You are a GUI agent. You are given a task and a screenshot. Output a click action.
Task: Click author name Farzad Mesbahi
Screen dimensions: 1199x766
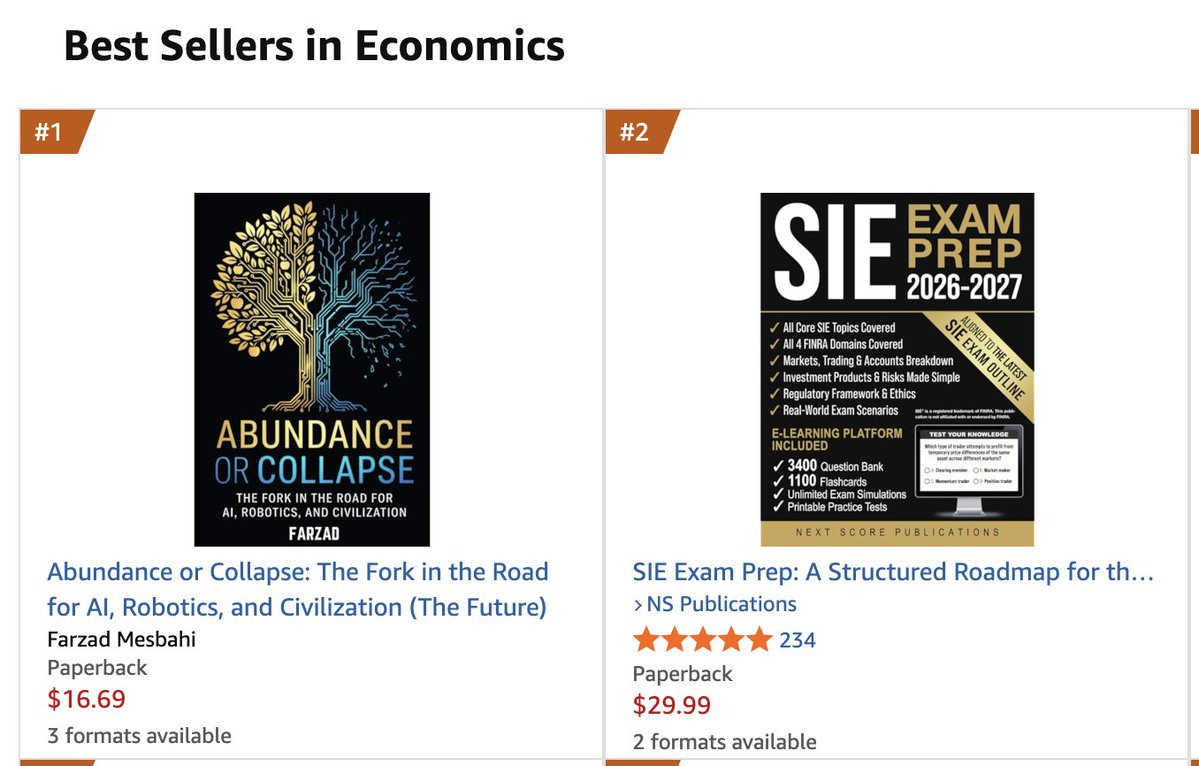click(x=122, y=639)
